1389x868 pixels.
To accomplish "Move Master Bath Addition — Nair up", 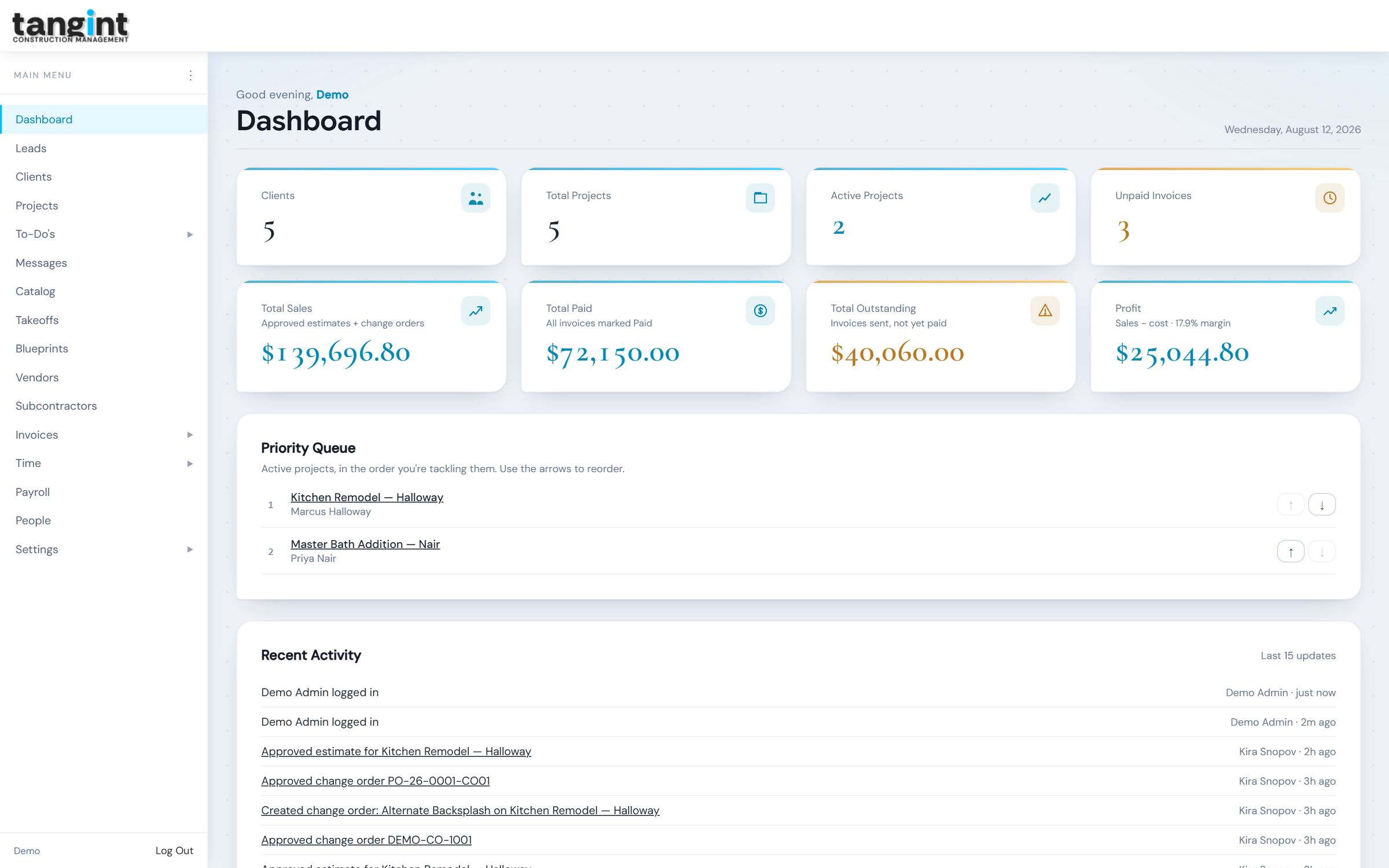I will pos(1291,551).
